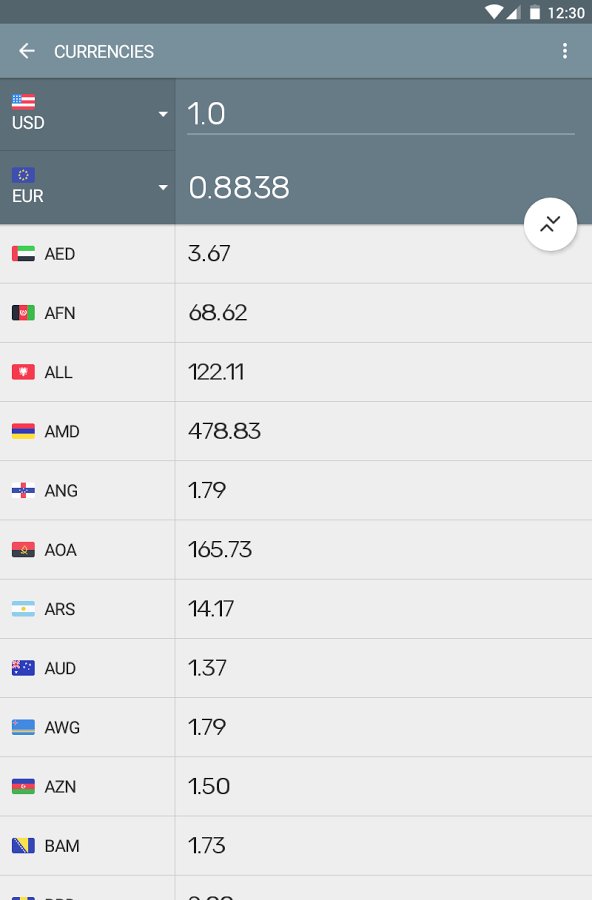This screenshot has height=900, width=592.
Task: Tap the collapse converter round button
Action: (x=550, y=224)
